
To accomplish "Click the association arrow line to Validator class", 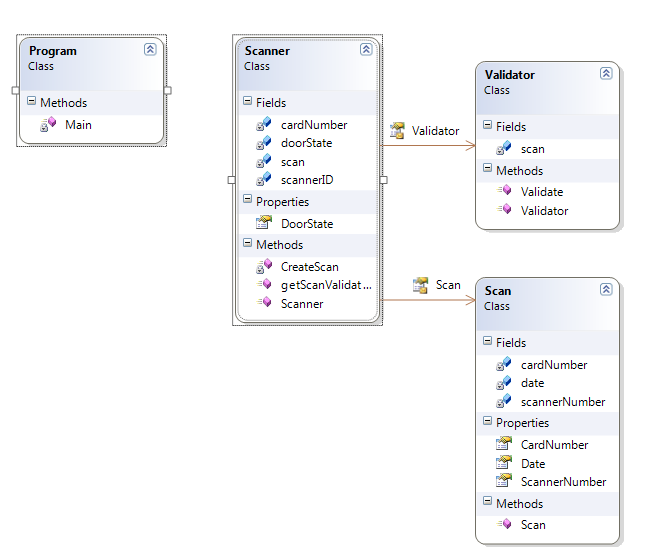I will tap(427, 146).
